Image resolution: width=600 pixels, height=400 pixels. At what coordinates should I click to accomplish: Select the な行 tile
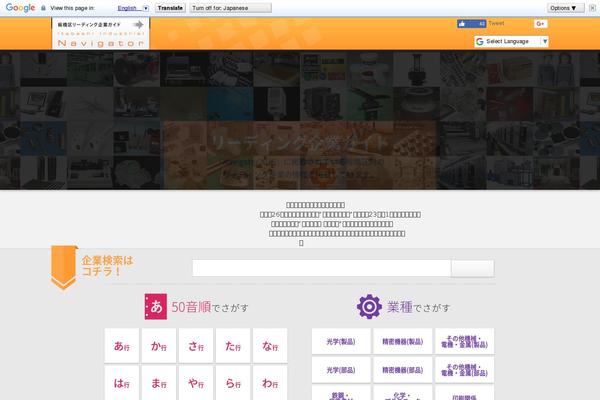click(270, 346)
